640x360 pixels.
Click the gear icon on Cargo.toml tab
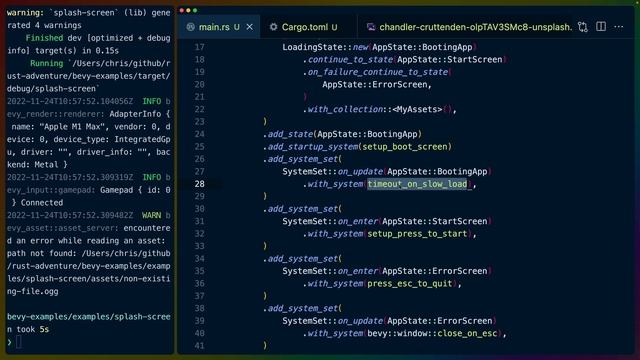tap(273, 27)
